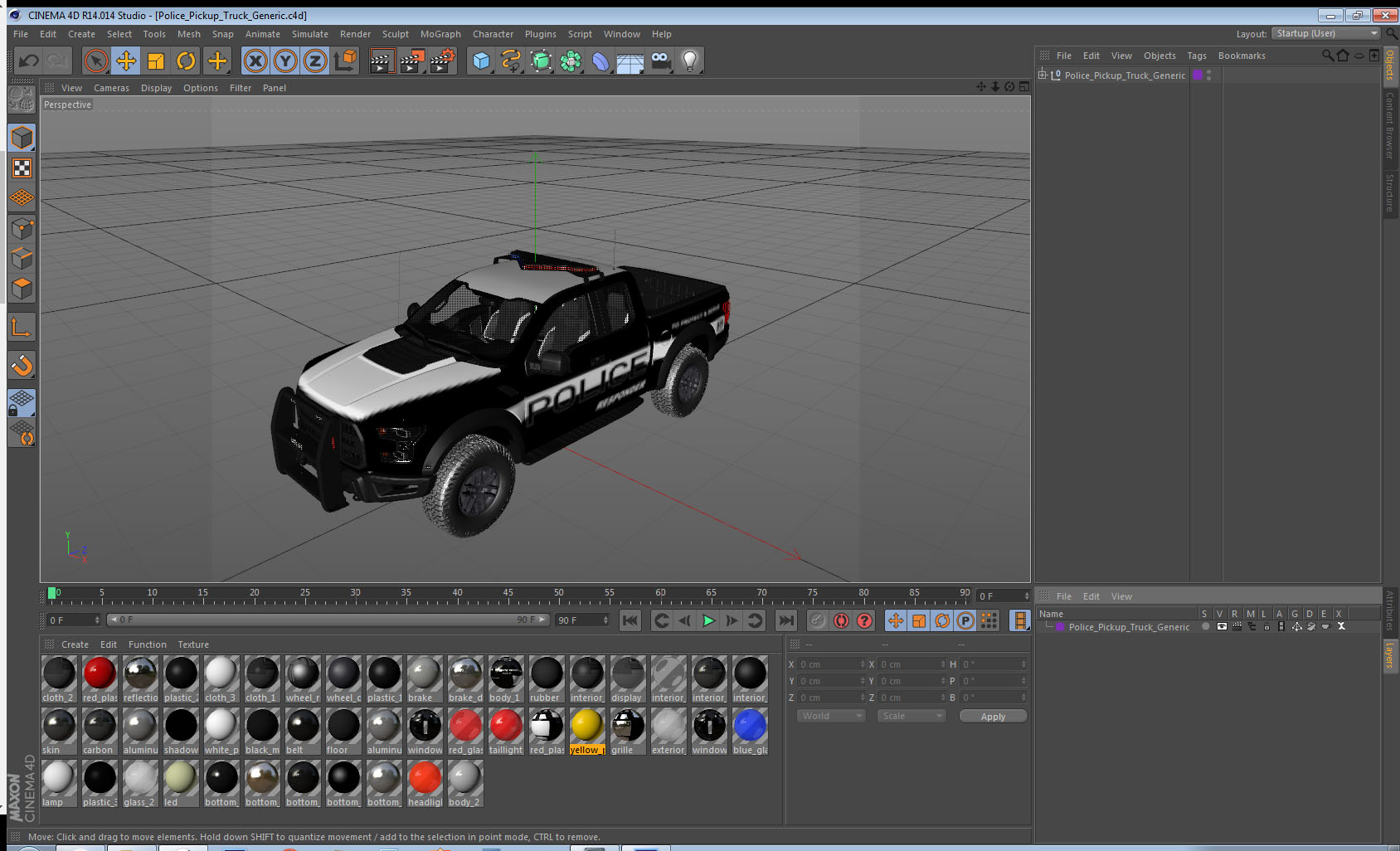Activate the Move tool

coord(126,61)
